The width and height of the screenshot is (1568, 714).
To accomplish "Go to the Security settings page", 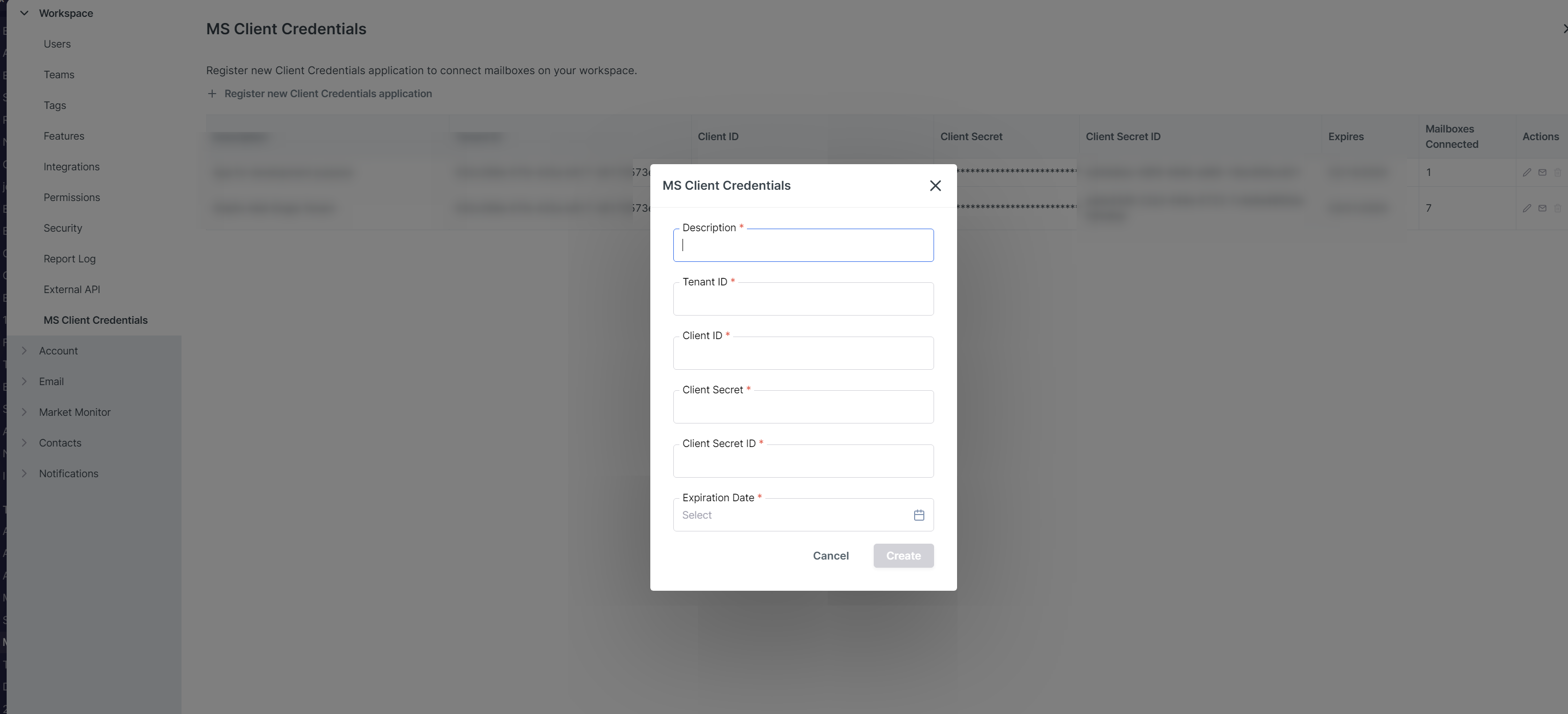I will click(63, 228).
